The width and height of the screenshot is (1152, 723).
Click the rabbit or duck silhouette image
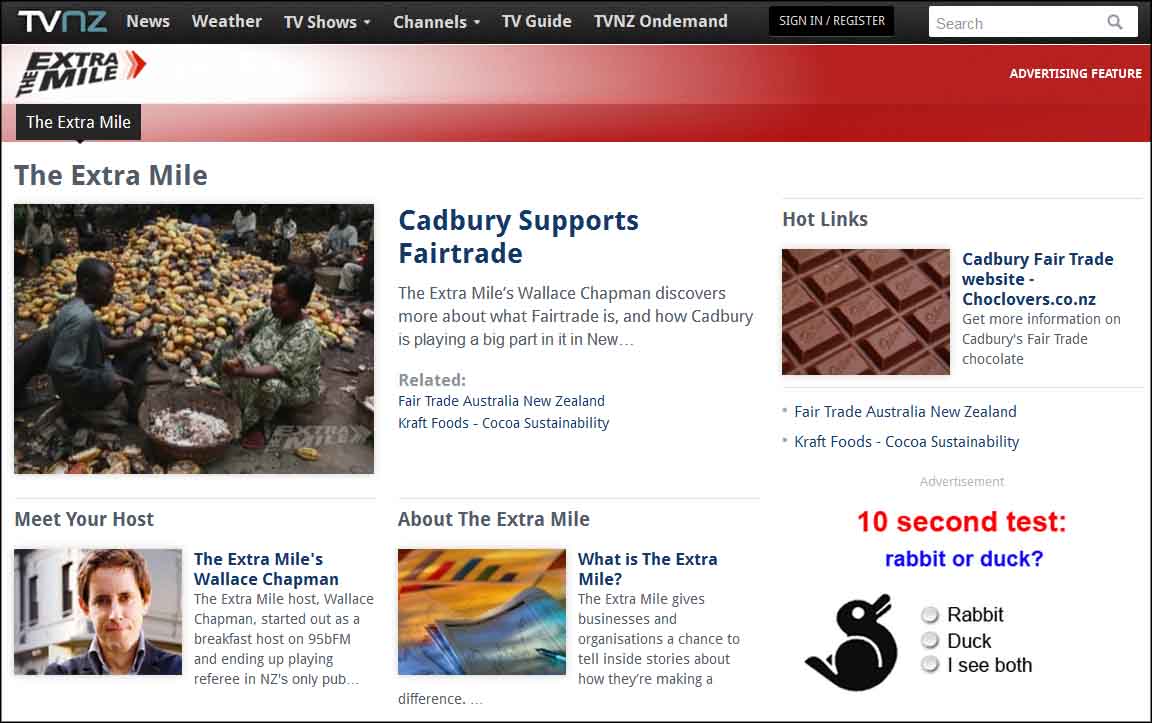(852, 642)
